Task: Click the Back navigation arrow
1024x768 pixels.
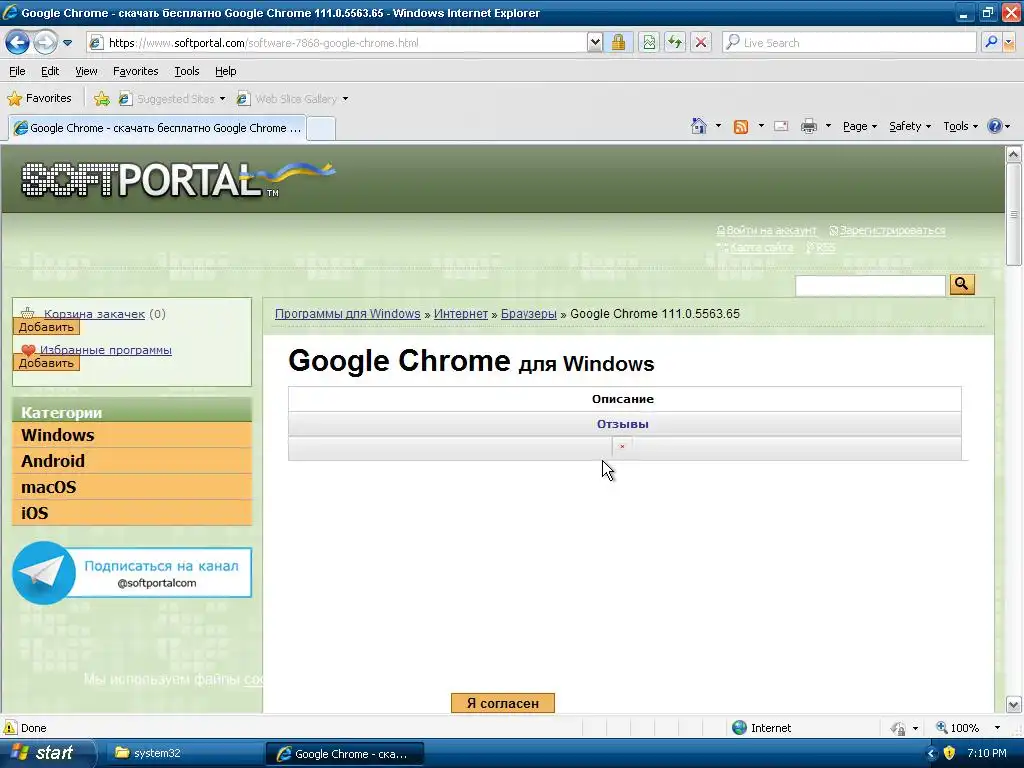Action: [18, 43]
